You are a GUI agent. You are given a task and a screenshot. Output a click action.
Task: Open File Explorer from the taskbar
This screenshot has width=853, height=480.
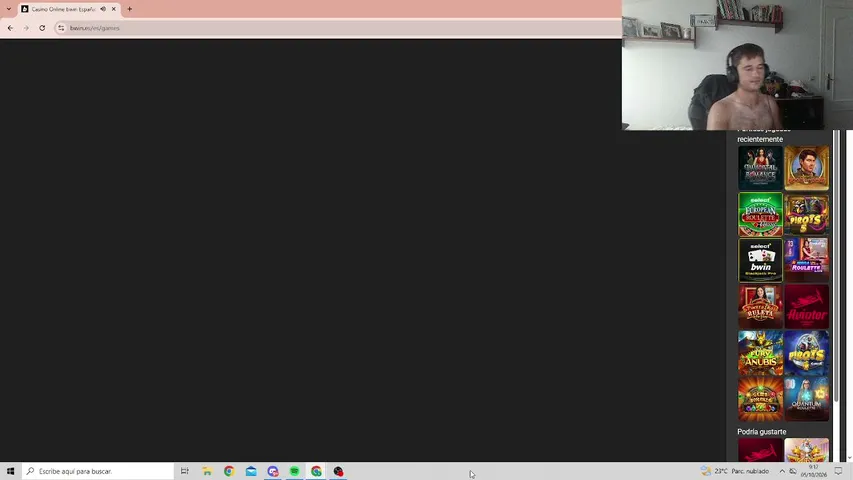(x=207, y=471)
